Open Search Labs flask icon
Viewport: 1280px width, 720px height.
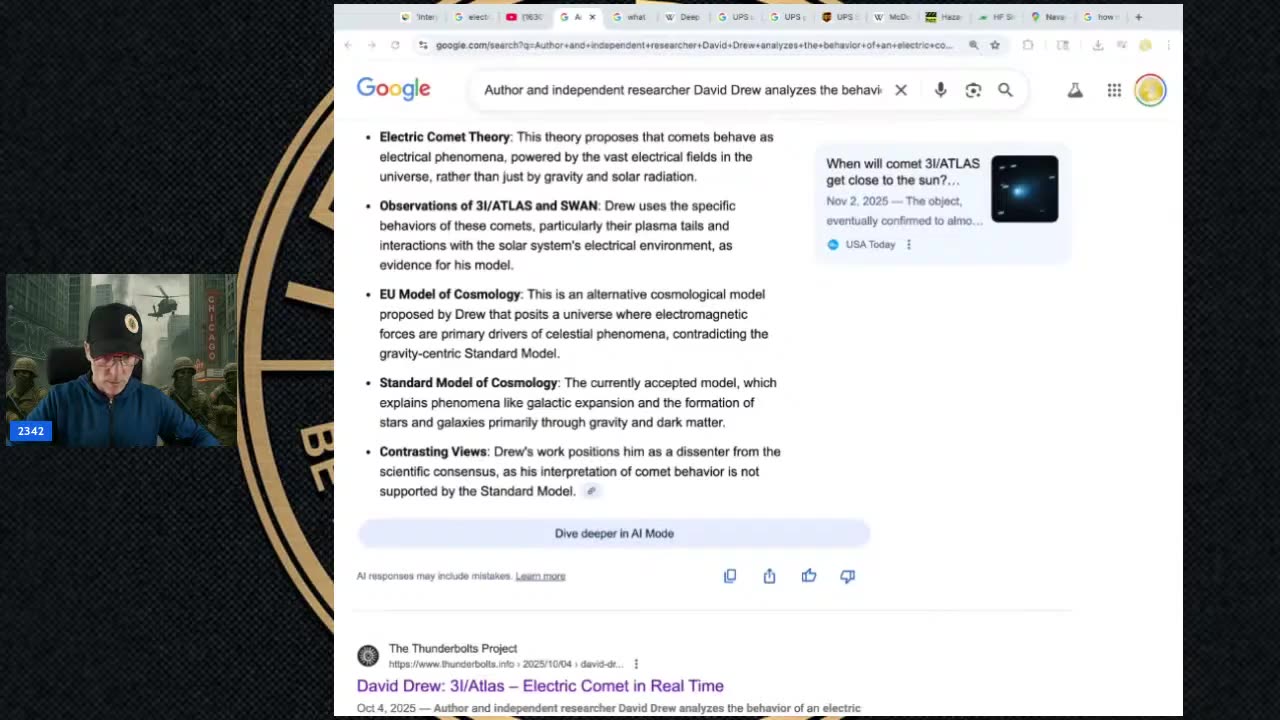coord(1075,90)
